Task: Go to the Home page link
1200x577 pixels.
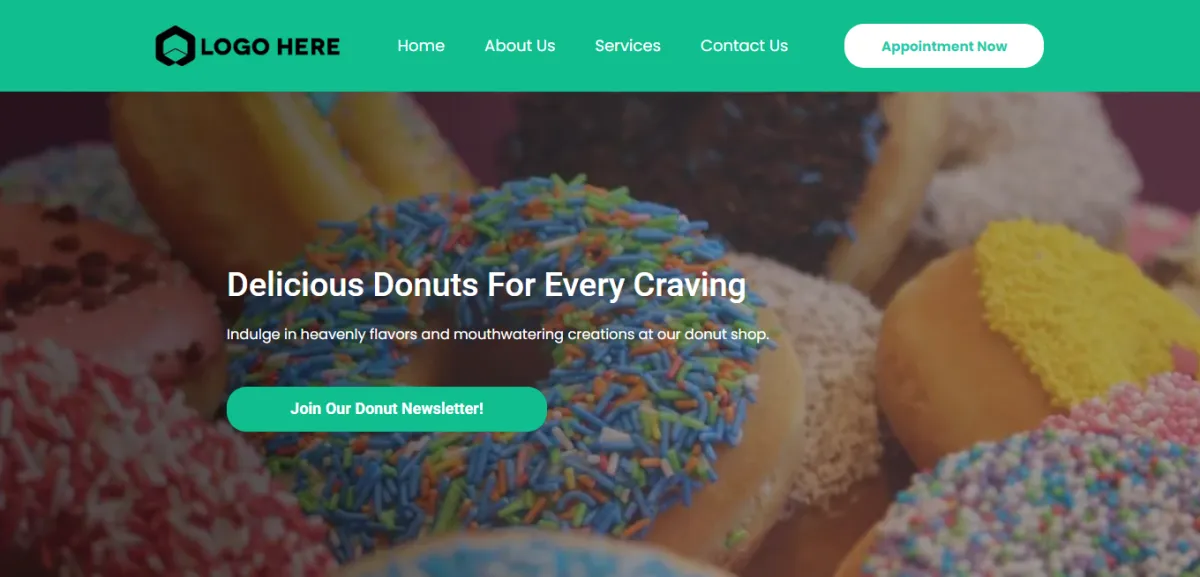Action: pos(421,46)
